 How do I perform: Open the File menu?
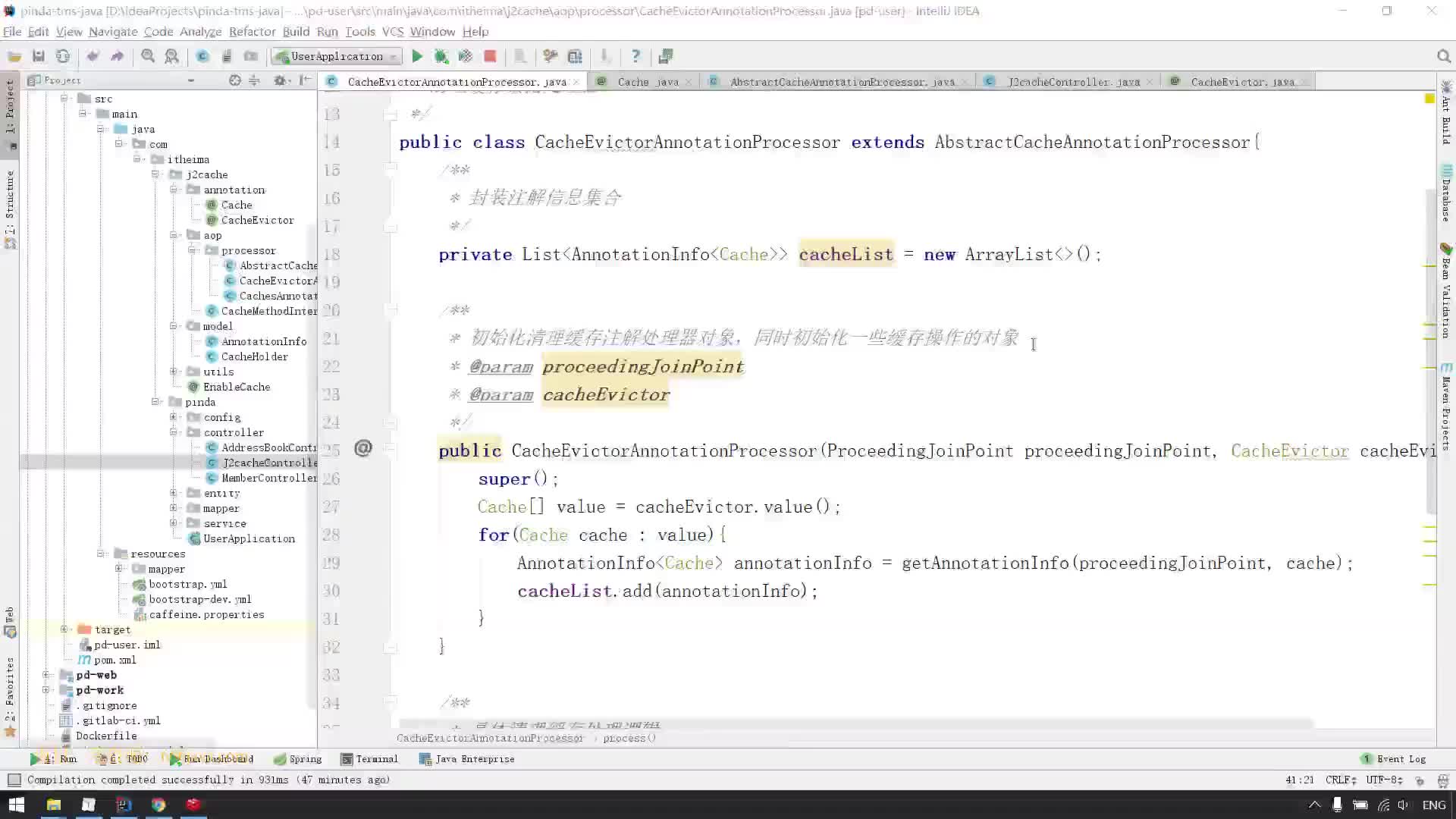coord(12,32)
